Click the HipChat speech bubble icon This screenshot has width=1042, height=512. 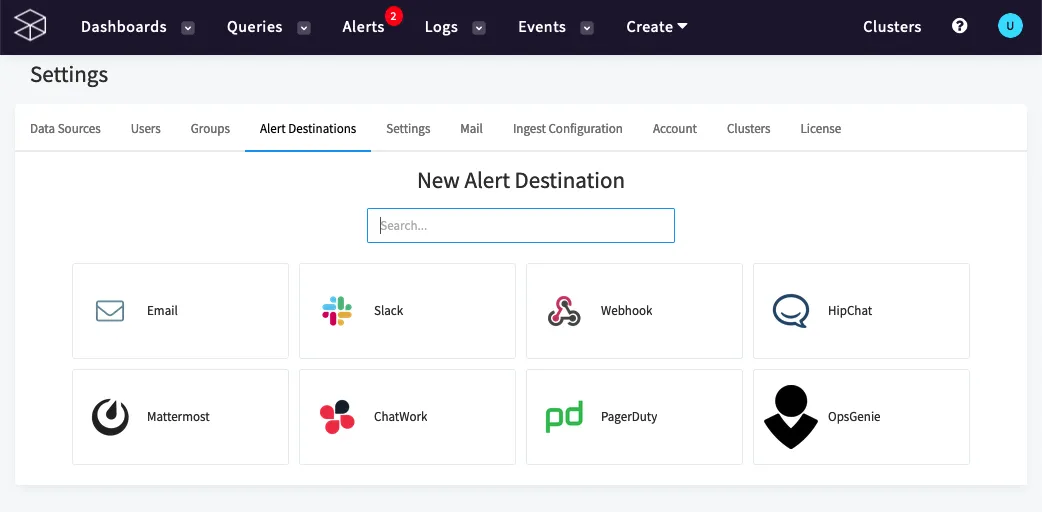coord(791,311)
